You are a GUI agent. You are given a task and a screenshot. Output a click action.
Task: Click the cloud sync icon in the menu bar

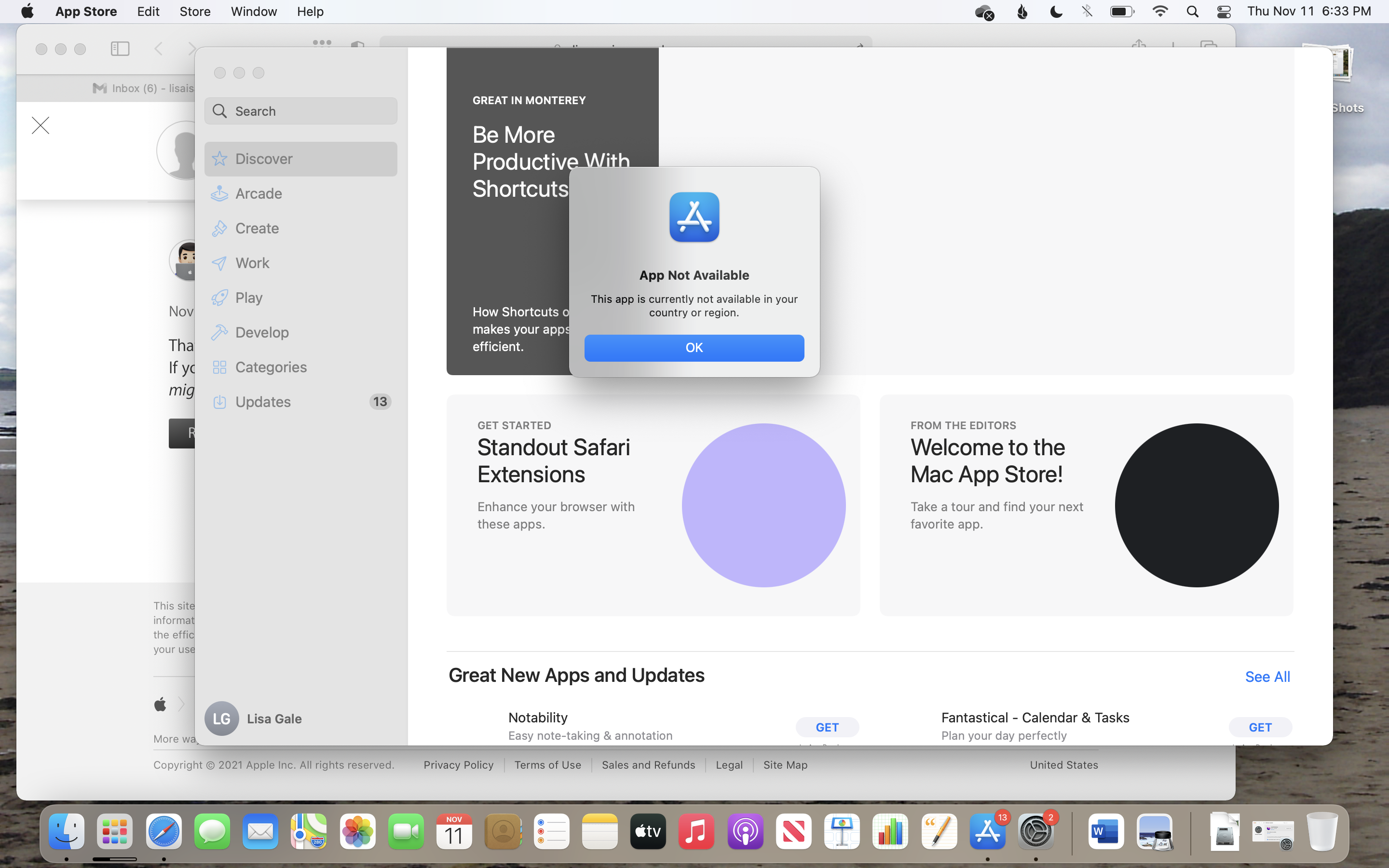coord(984,12)
